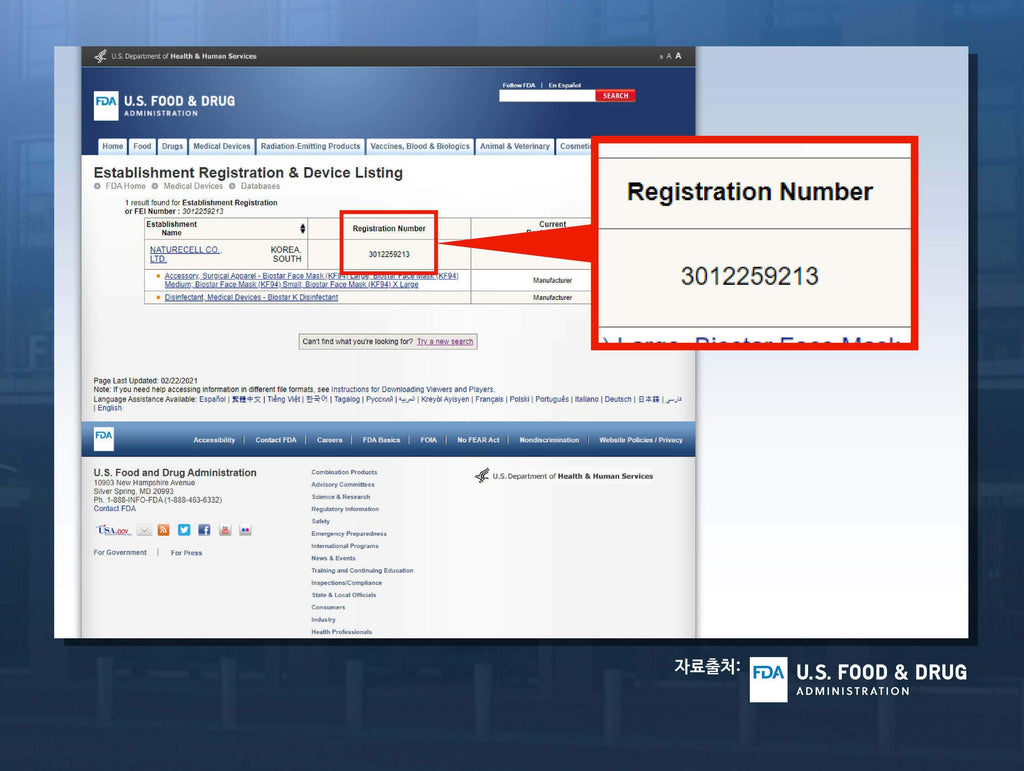Select the largest text size A
Image resolution: width=1024 pixels, height=771 pixels.
coord(678,56)
